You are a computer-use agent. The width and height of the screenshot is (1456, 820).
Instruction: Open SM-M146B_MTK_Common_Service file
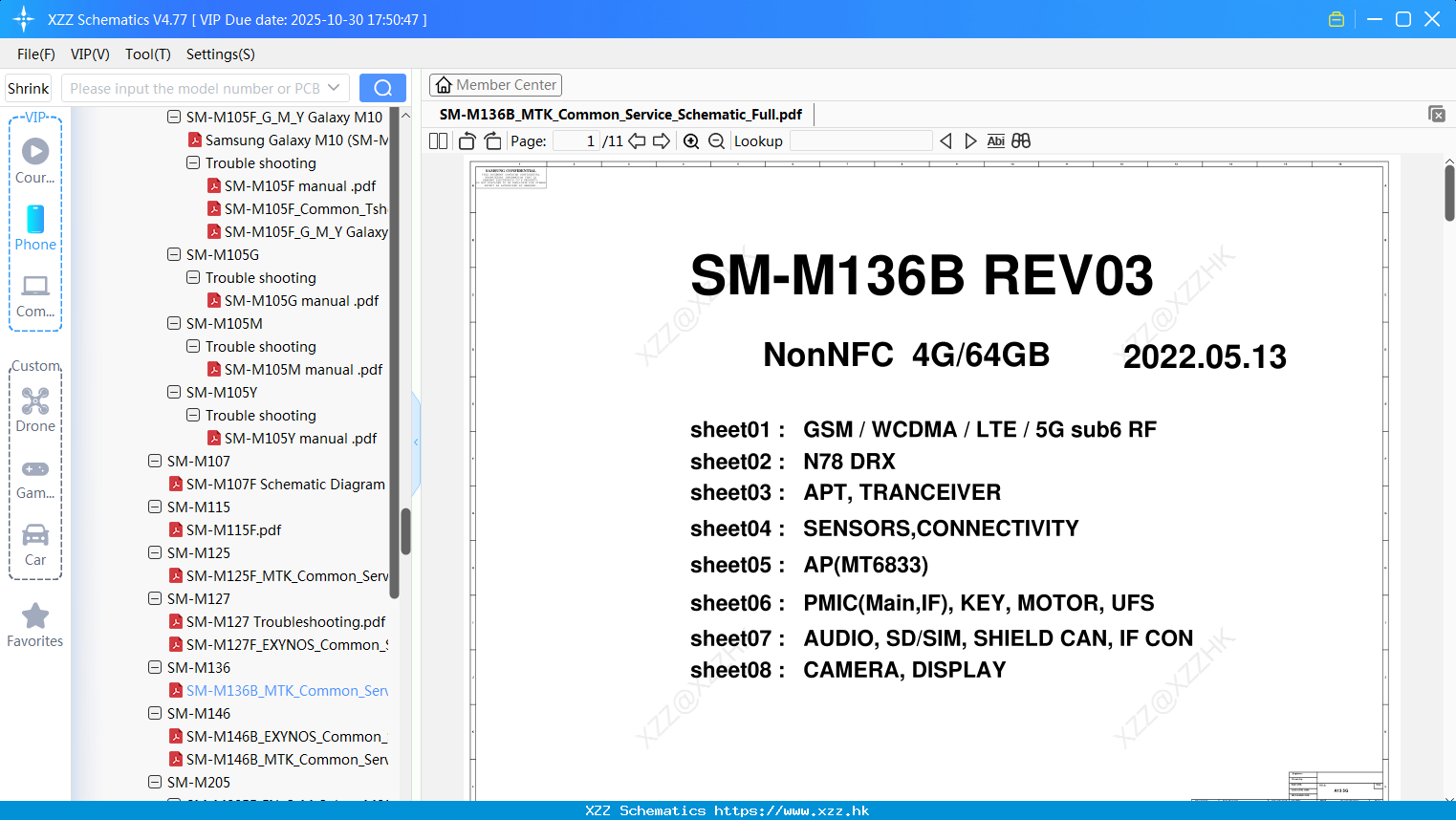point(278,760)
